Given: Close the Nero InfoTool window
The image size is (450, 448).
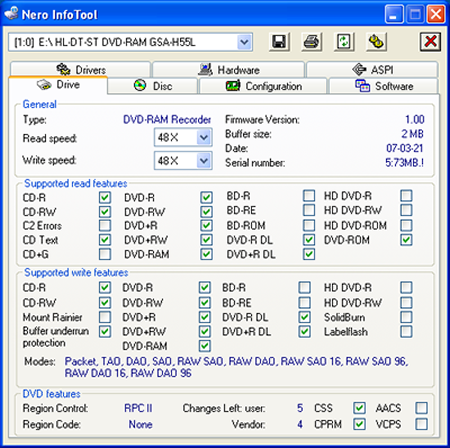Looking at the screenshot, I should coord(436,14).
